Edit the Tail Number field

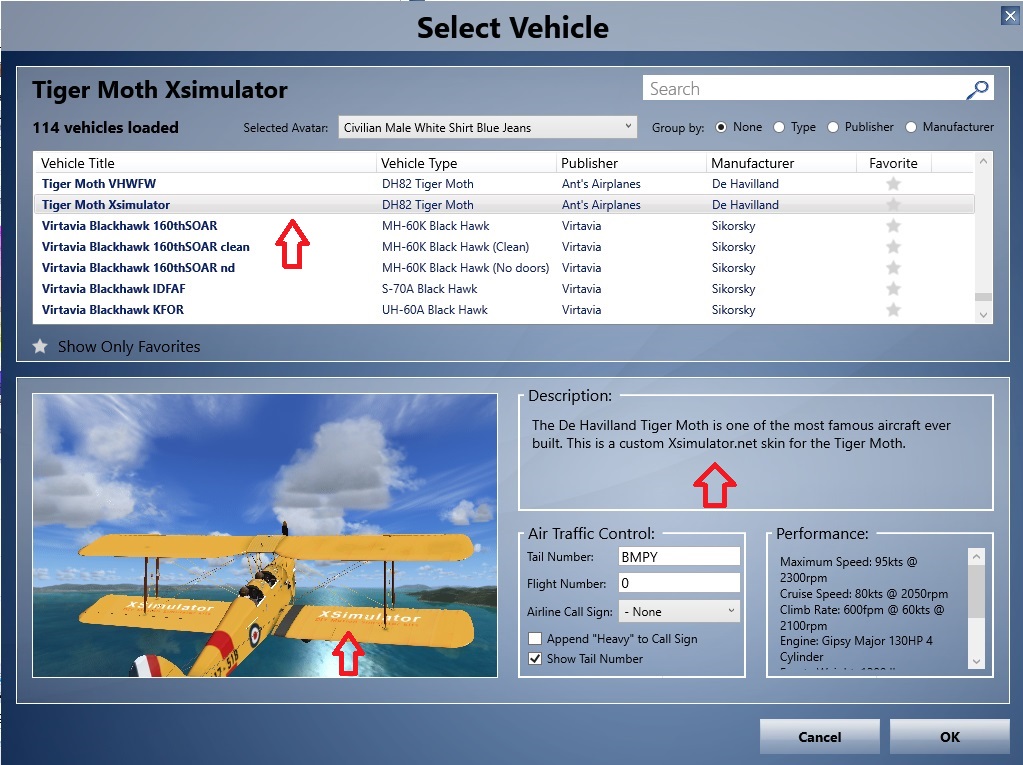(679, 556)
